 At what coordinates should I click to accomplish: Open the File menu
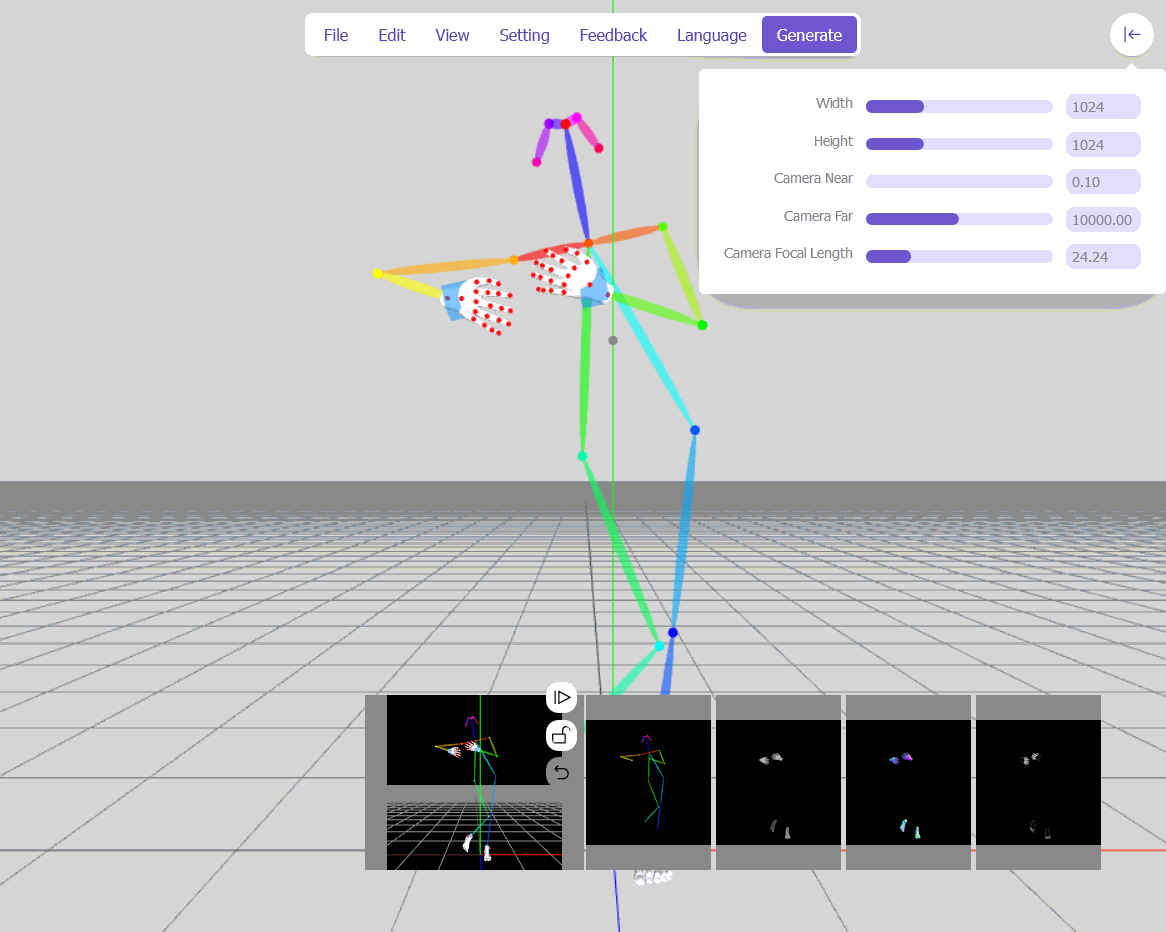tap(335, 35)
